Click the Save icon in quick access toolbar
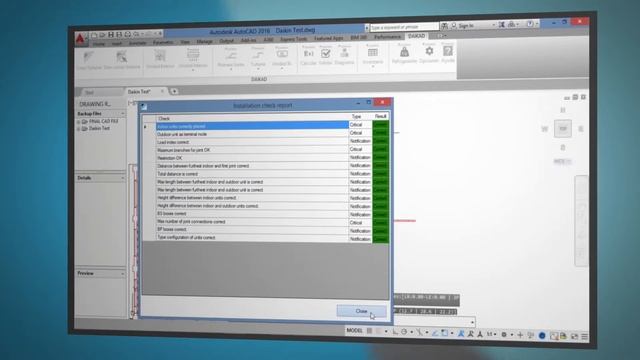This screenshot has width=640, height=360. pyautogui.click(x=111, y=35)
